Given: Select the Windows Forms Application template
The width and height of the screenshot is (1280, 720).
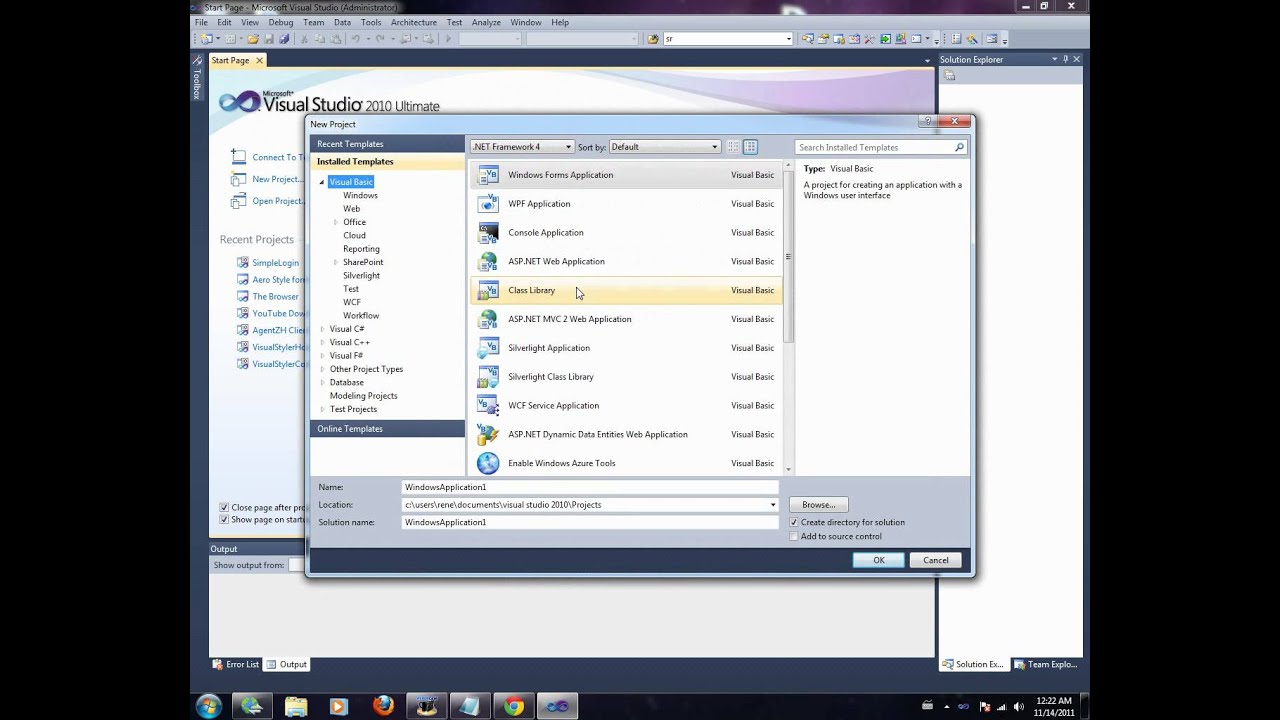Looking at the screenshot, I should [626, 175].
